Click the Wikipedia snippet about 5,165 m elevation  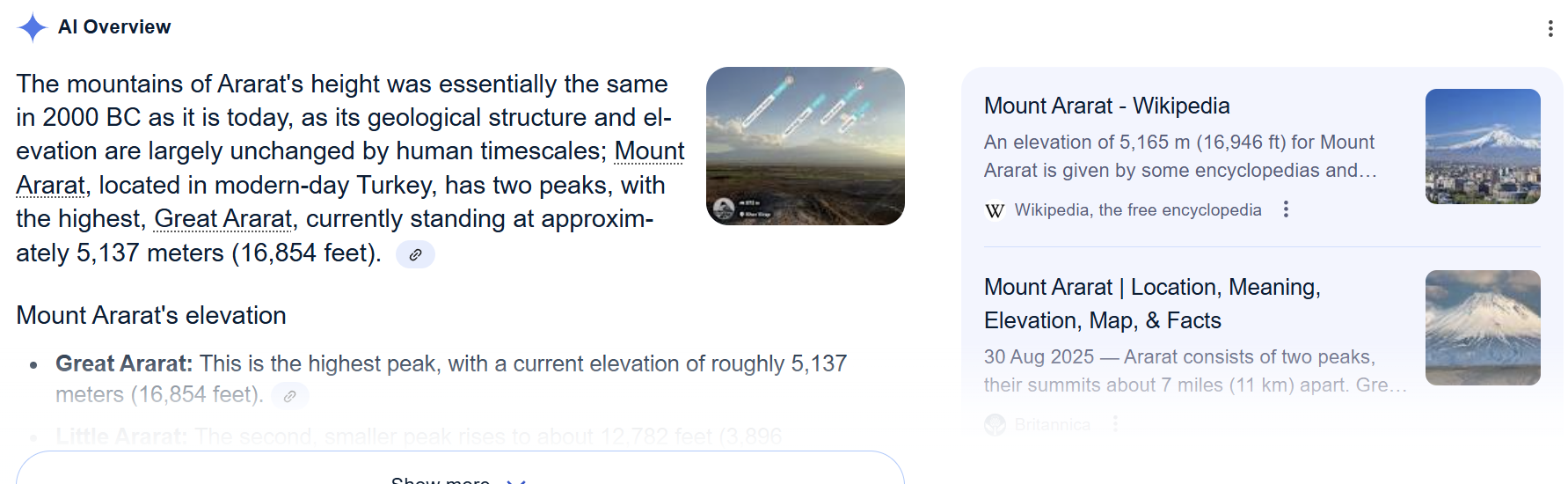coord(1179,156)
